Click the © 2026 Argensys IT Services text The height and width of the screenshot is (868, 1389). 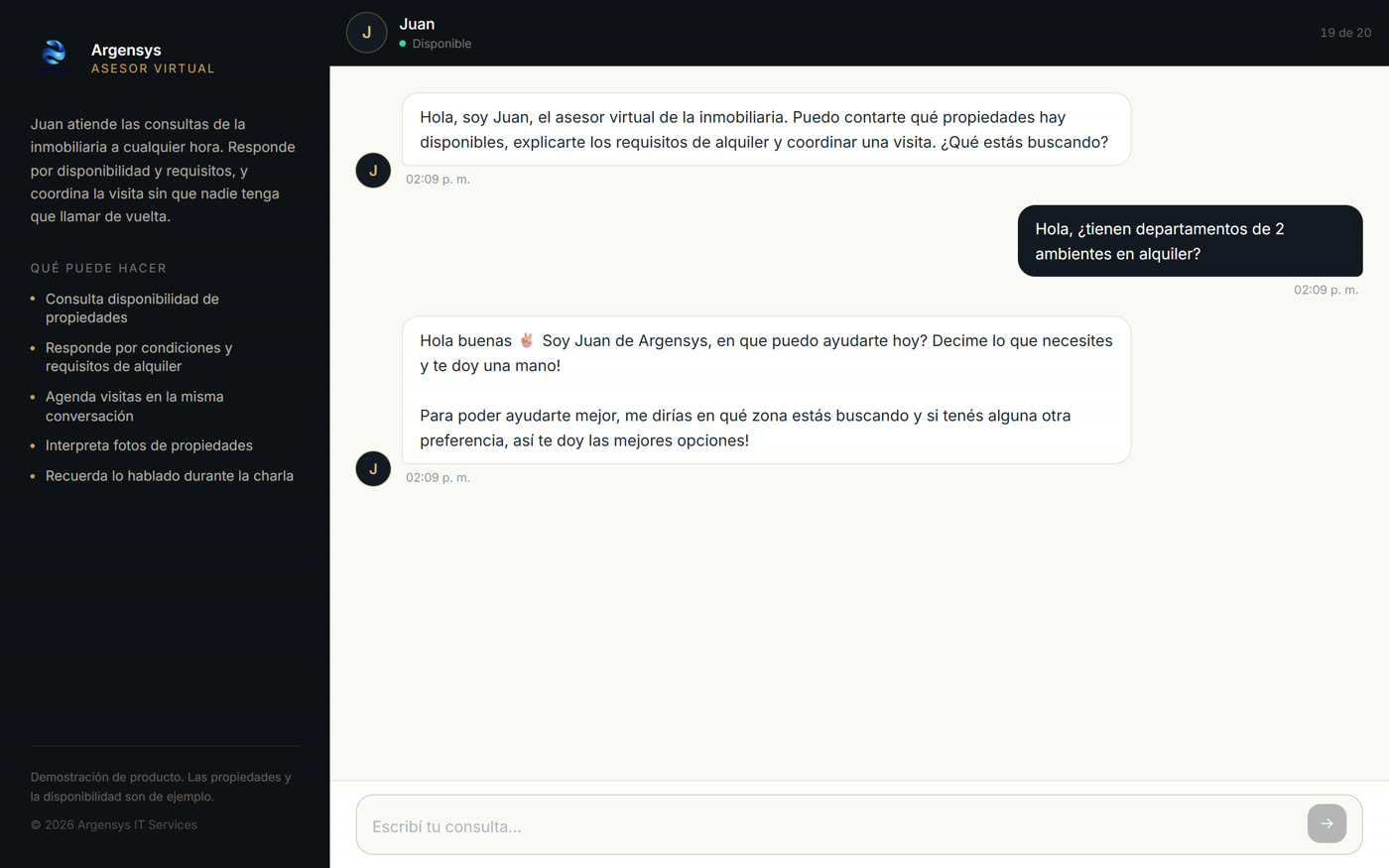[x=114, y=824]
